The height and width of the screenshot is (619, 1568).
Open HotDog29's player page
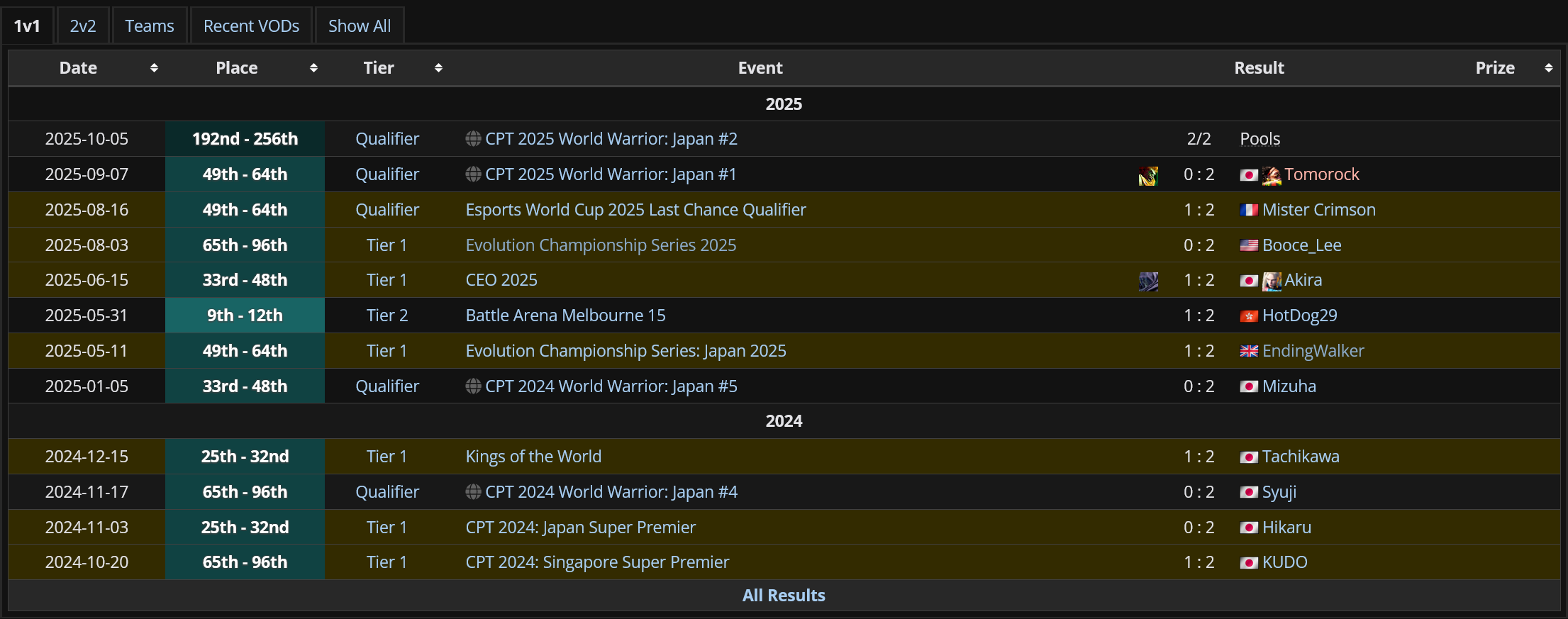1300,316
